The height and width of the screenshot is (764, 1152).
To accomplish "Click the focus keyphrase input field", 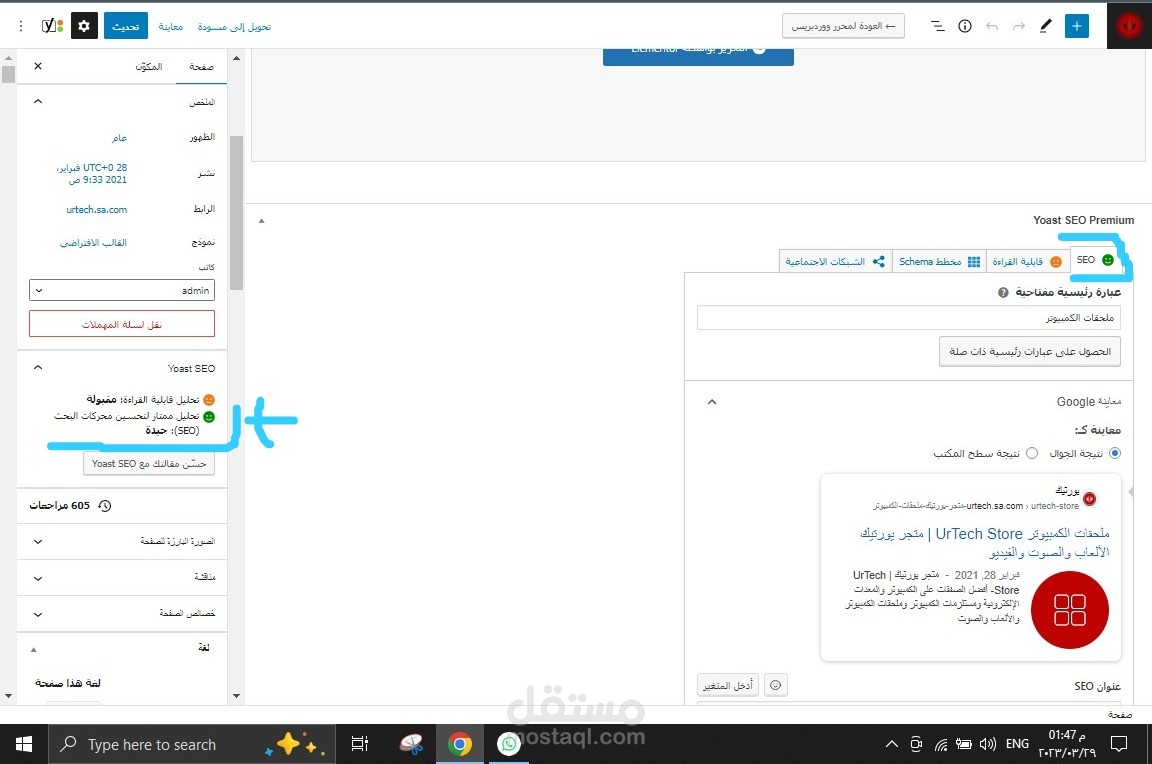I will pyautogui.click(x=909, y=317).
